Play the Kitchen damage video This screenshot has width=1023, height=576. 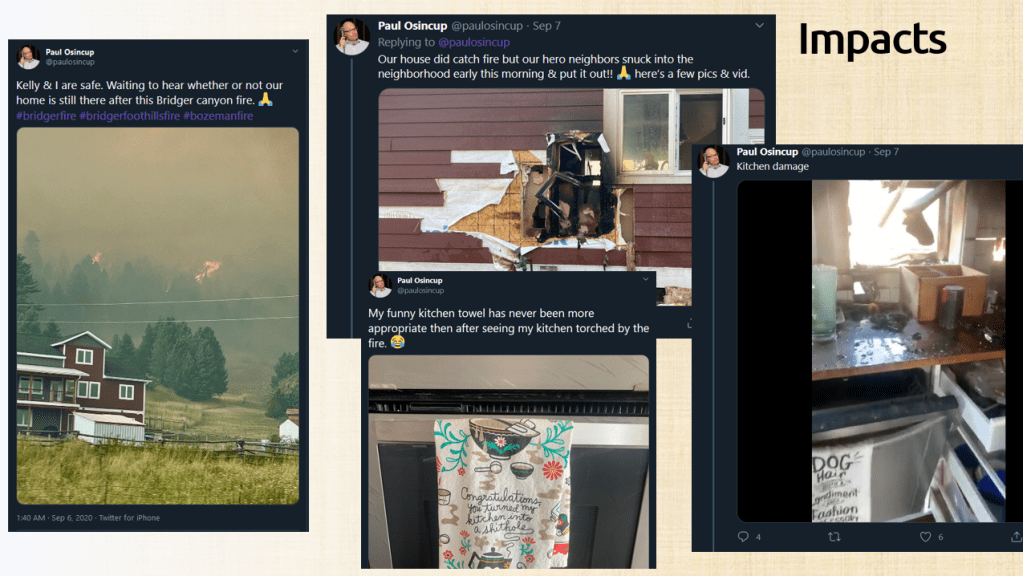pos(880,351)
